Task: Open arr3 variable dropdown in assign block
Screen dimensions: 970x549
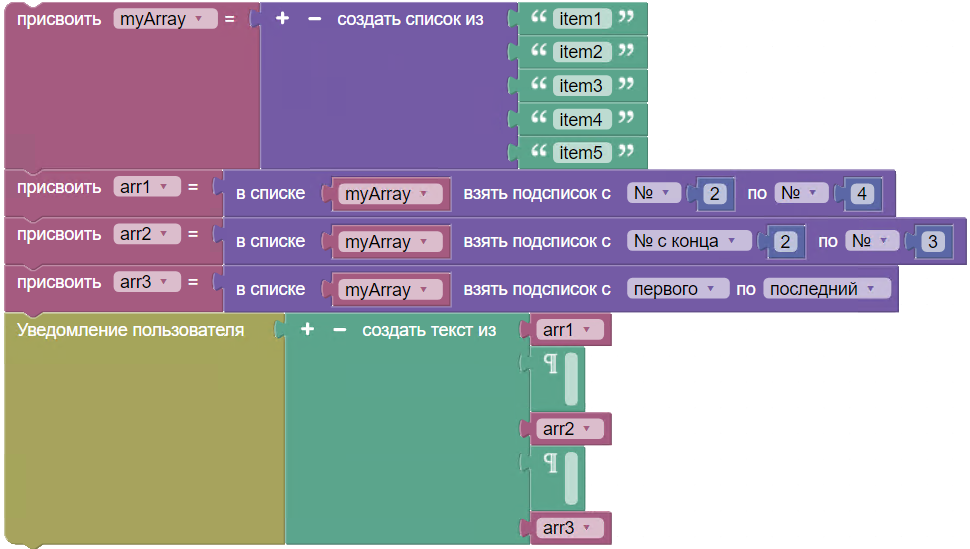Action: click(x=147, y=282)
